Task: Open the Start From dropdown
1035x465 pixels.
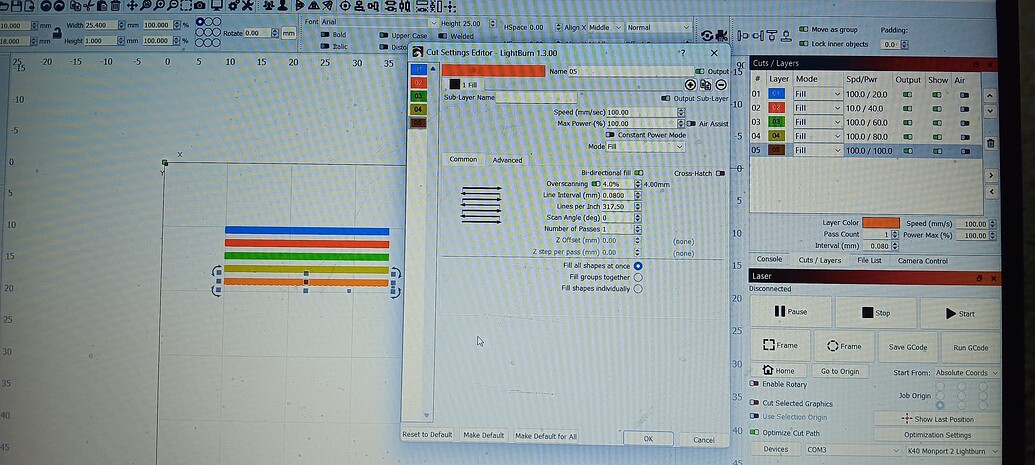Action: click(959, 372)
